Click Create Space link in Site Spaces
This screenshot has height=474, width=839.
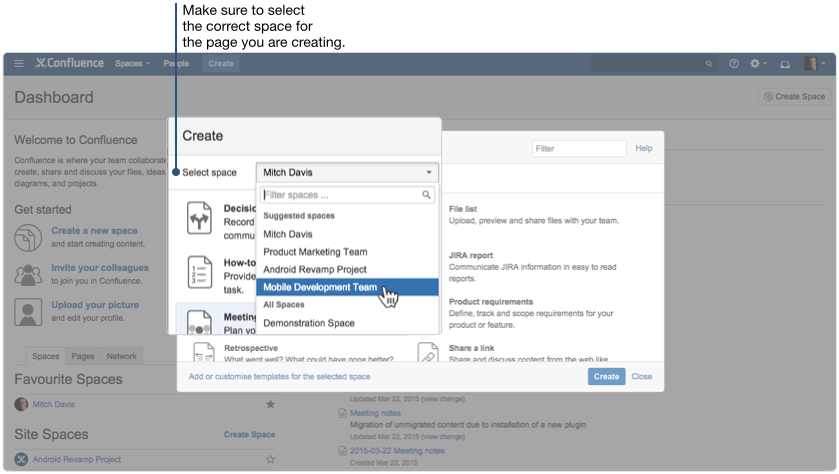(x=249, y=434)
